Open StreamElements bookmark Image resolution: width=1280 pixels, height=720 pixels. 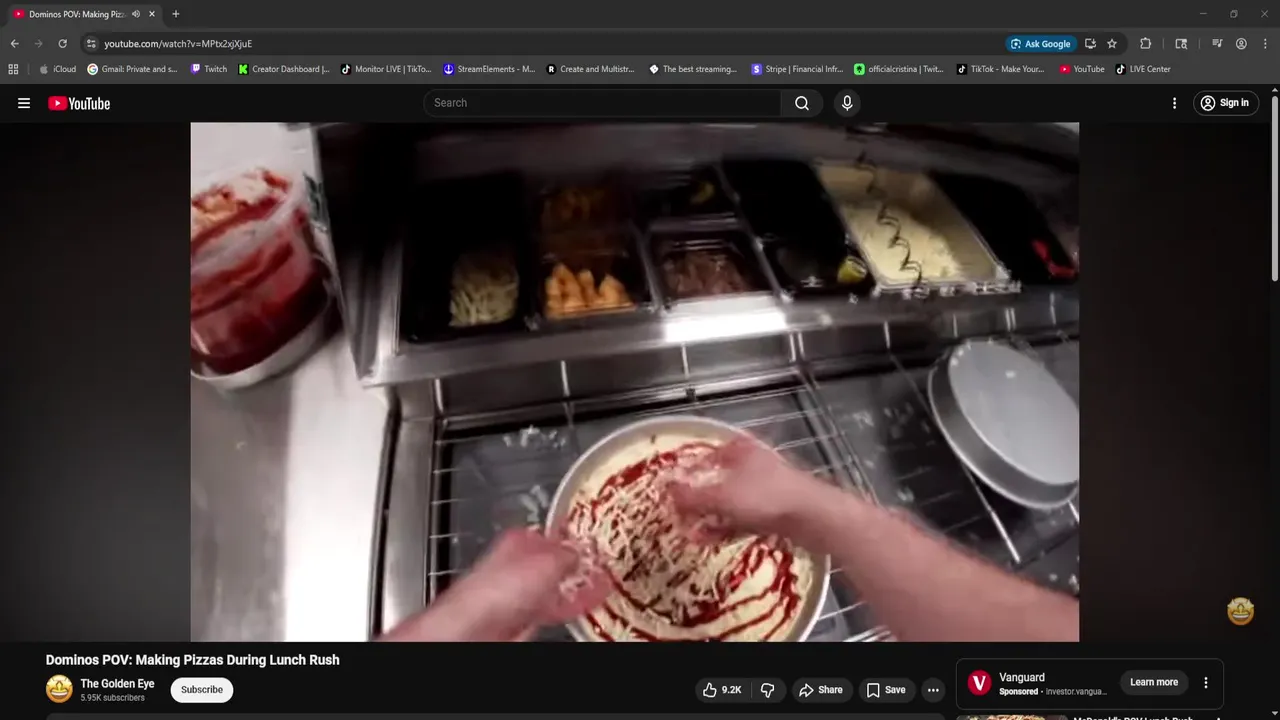(489, 69)
